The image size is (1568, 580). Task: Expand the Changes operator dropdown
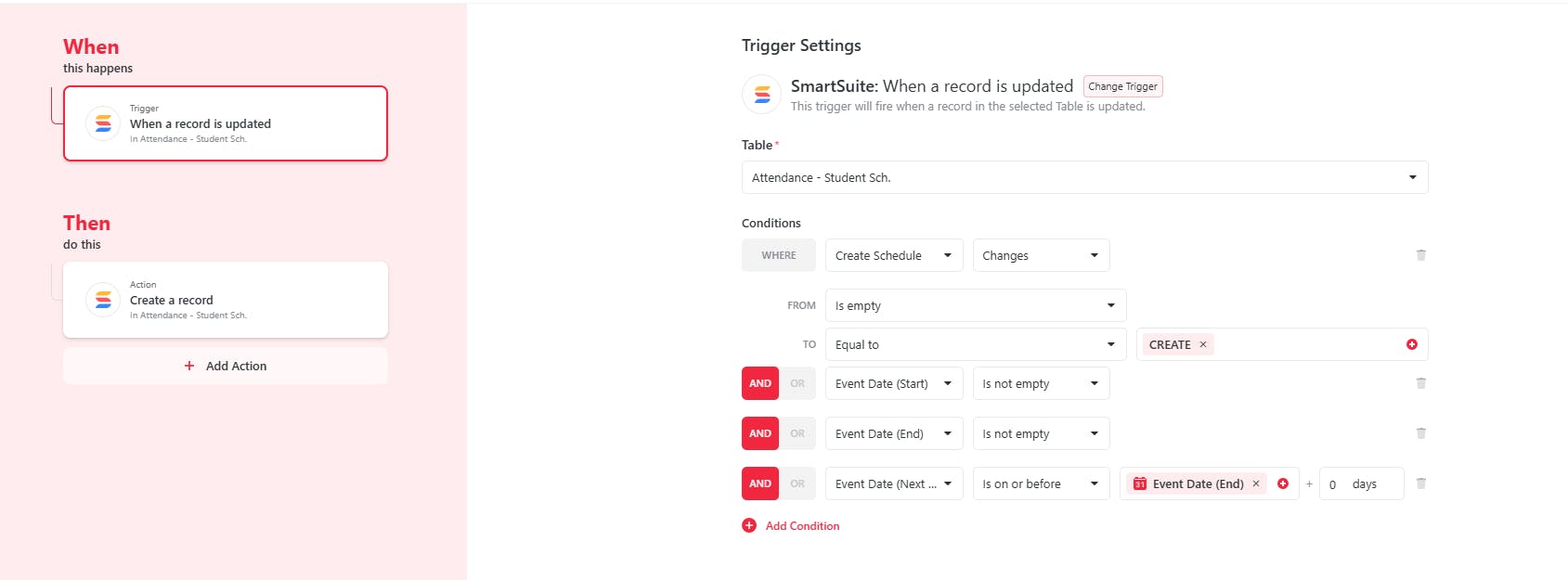click(x=1041, y=255)
